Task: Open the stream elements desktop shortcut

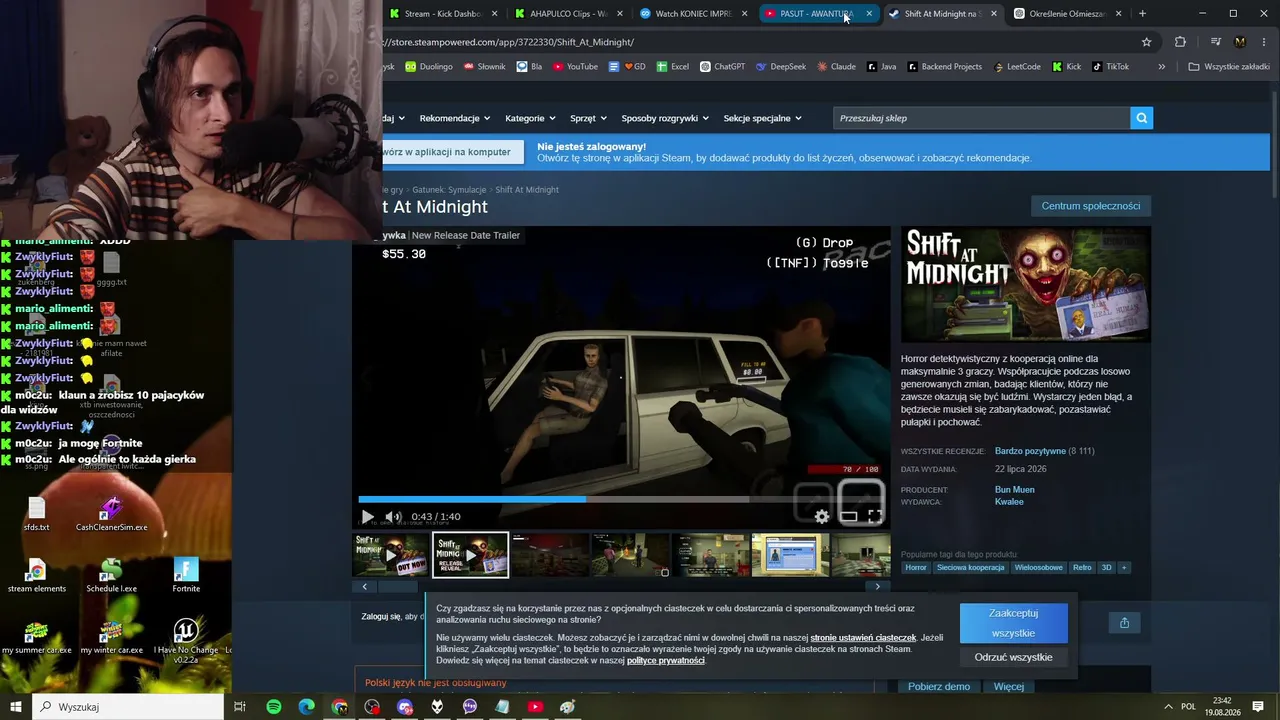Action: point(37,575)
